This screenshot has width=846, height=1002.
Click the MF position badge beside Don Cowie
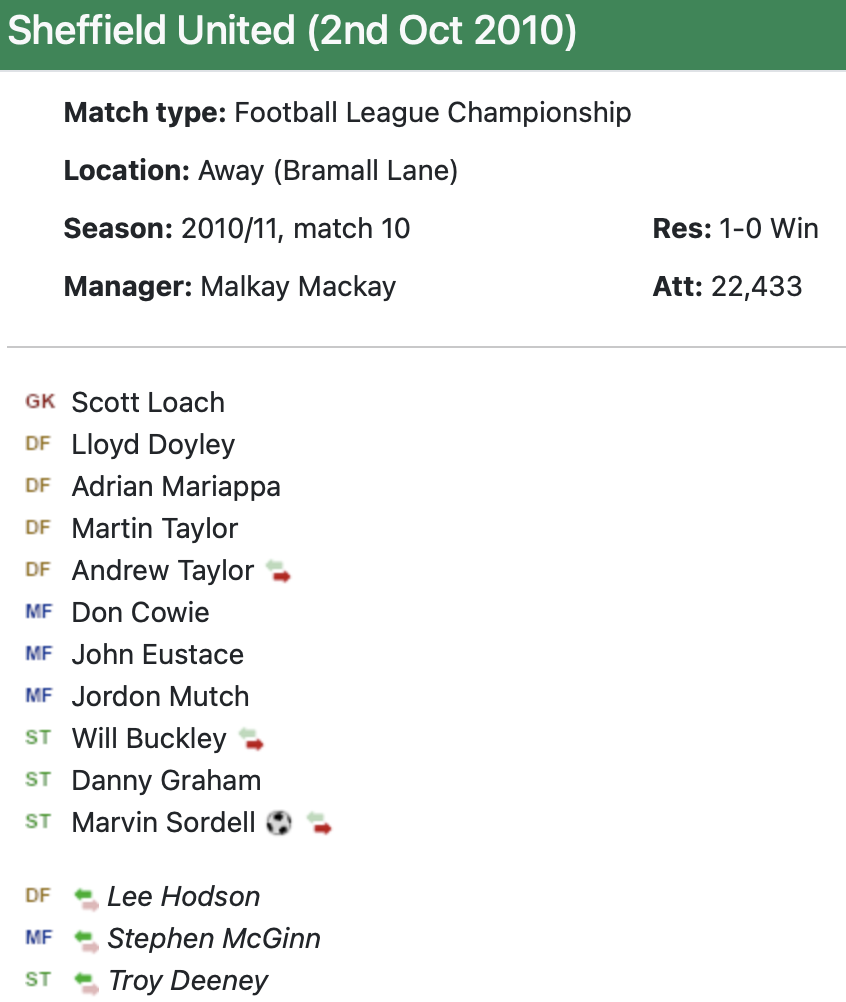pos(38,612)
